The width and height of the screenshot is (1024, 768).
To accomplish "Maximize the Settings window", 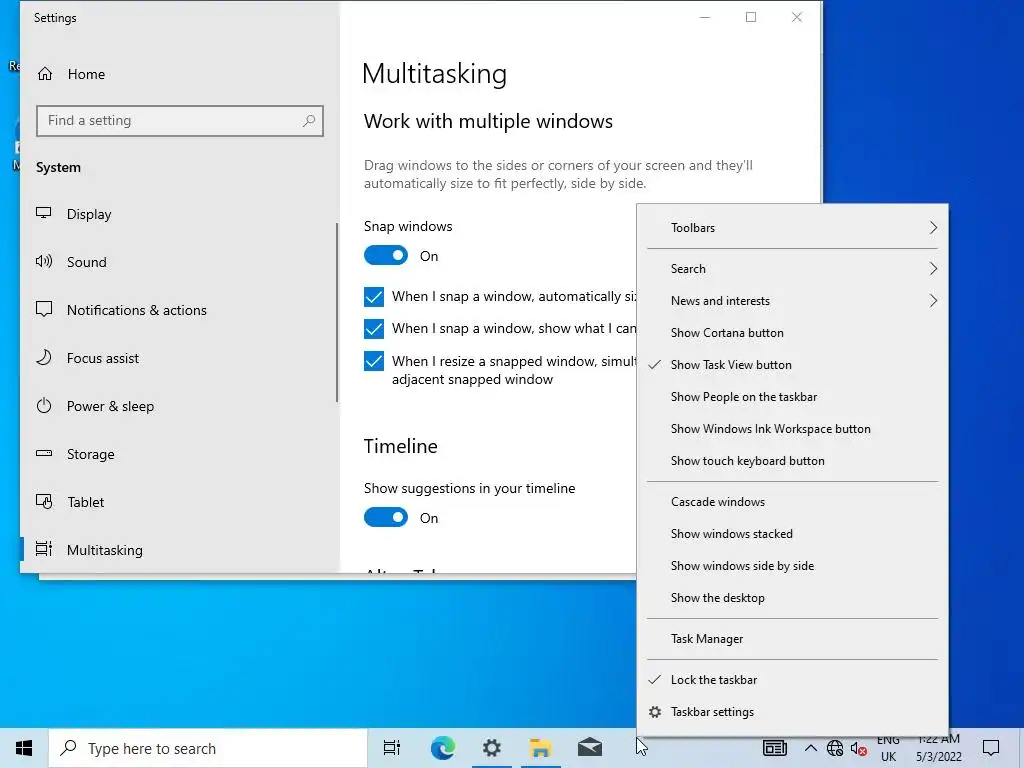I will 751,17.
